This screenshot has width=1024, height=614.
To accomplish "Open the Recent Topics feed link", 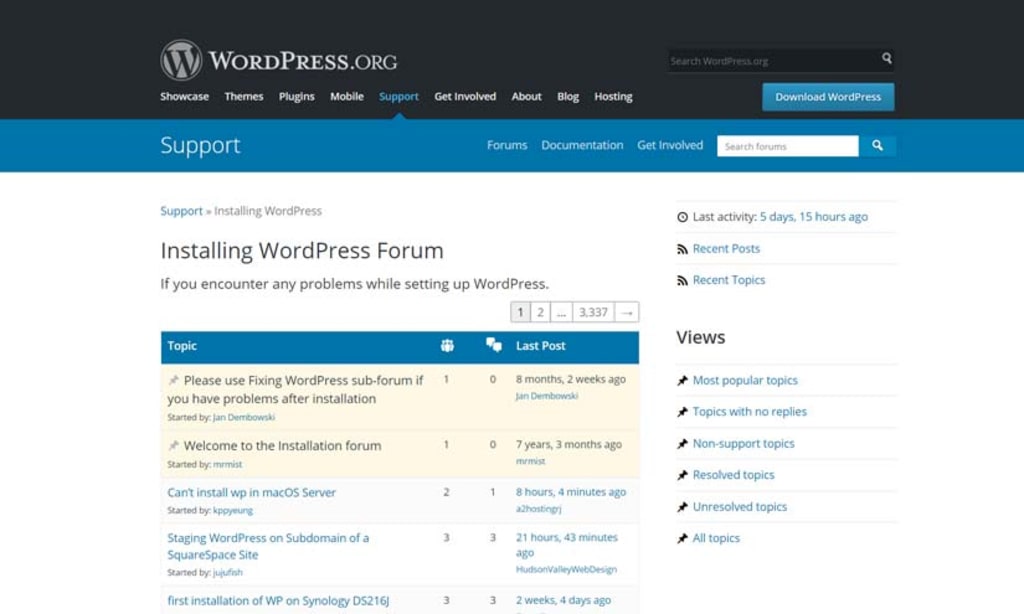I will point(729,280).
